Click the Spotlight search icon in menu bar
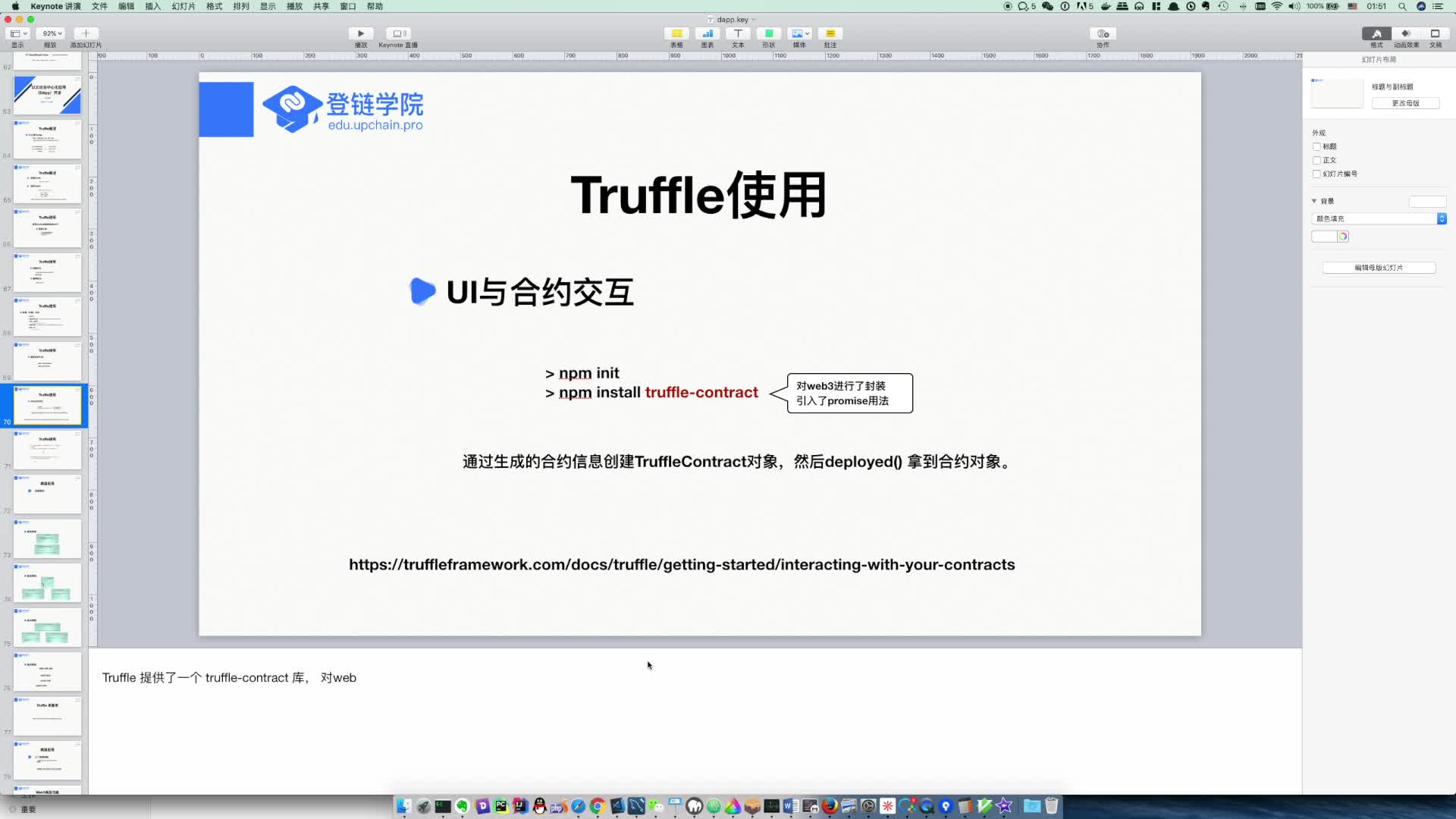 [1402, 6]
